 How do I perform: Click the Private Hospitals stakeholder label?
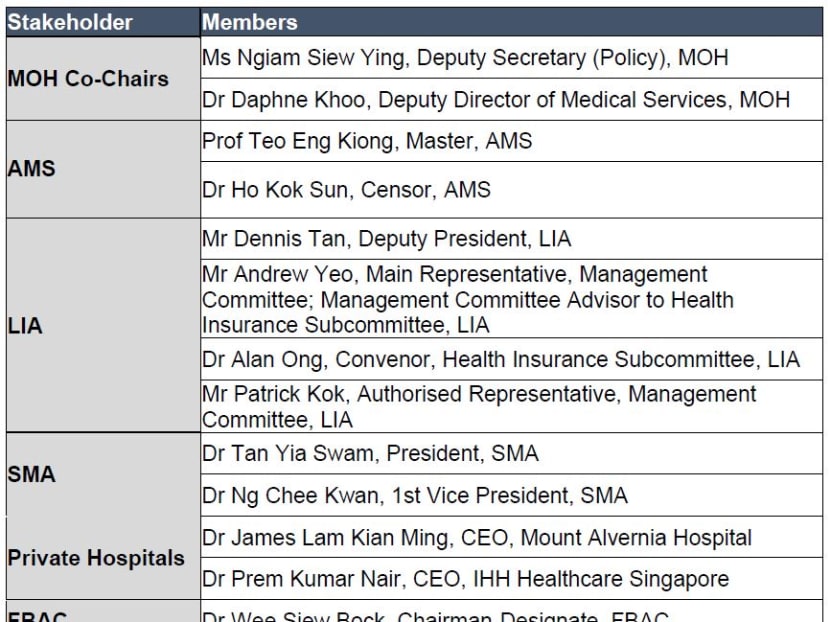96,558
